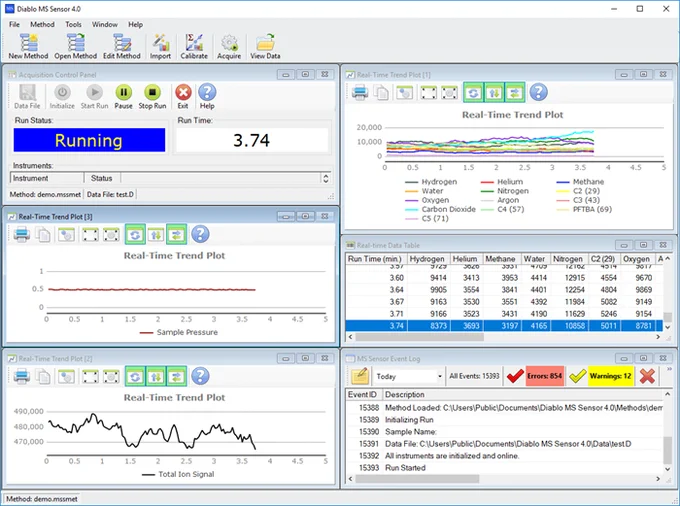Toggle vertical auto-scale in Trend Plot [1]

click(x=494, y=92)
